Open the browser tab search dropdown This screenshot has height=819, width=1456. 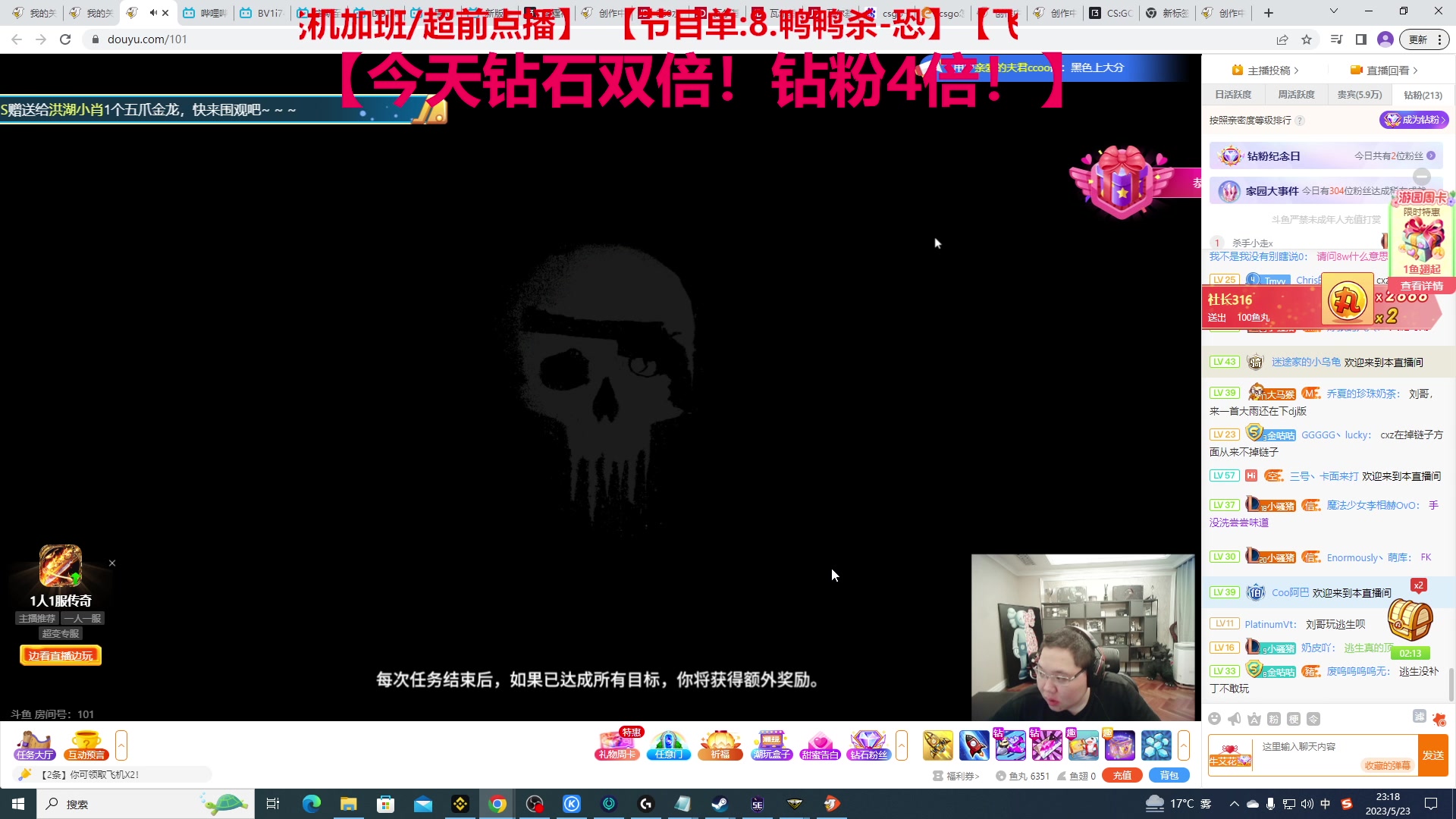click(x=1334, y=11)
